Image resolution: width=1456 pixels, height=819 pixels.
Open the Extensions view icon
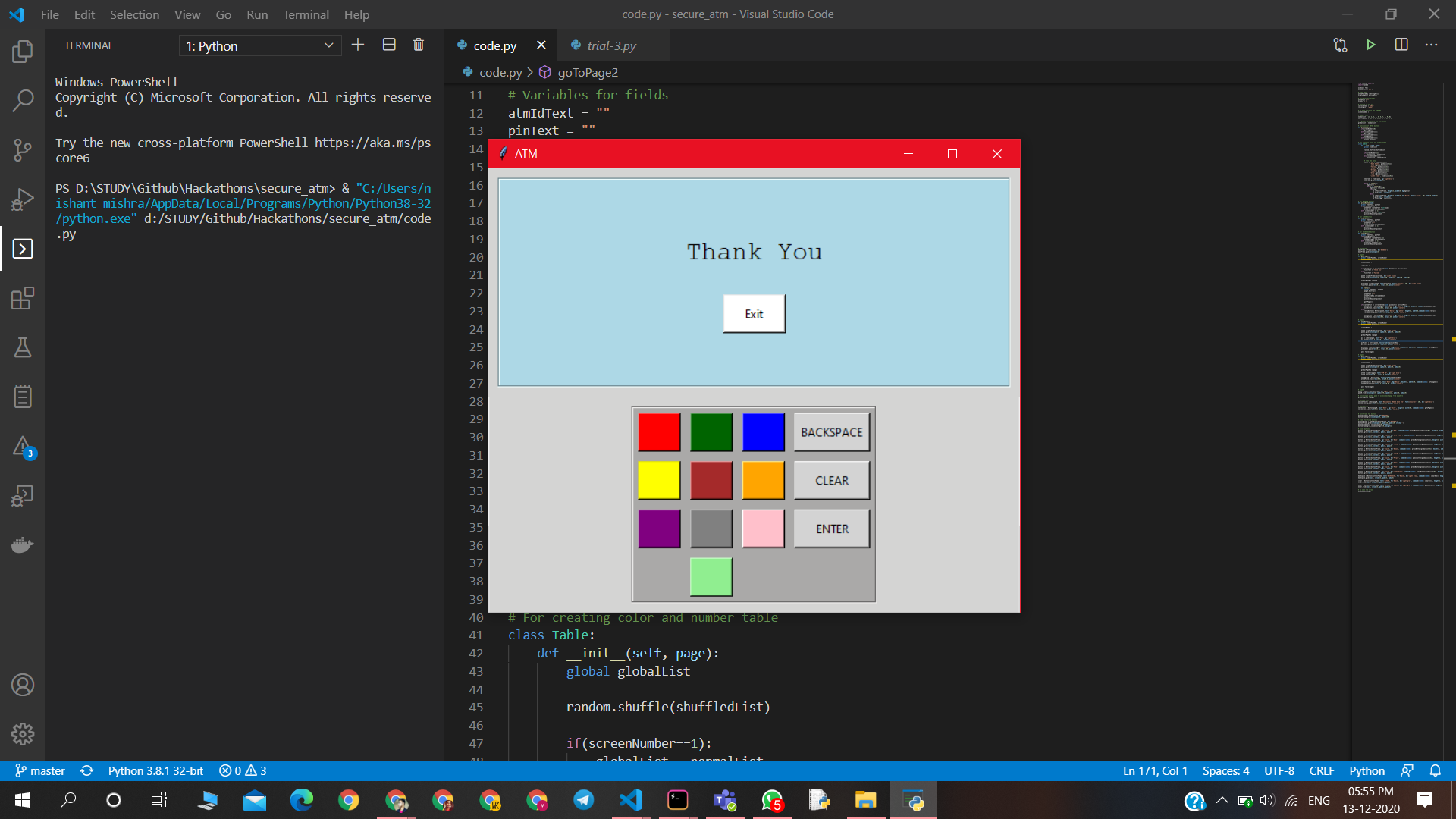pyautogui.click(x=23, y=298)
